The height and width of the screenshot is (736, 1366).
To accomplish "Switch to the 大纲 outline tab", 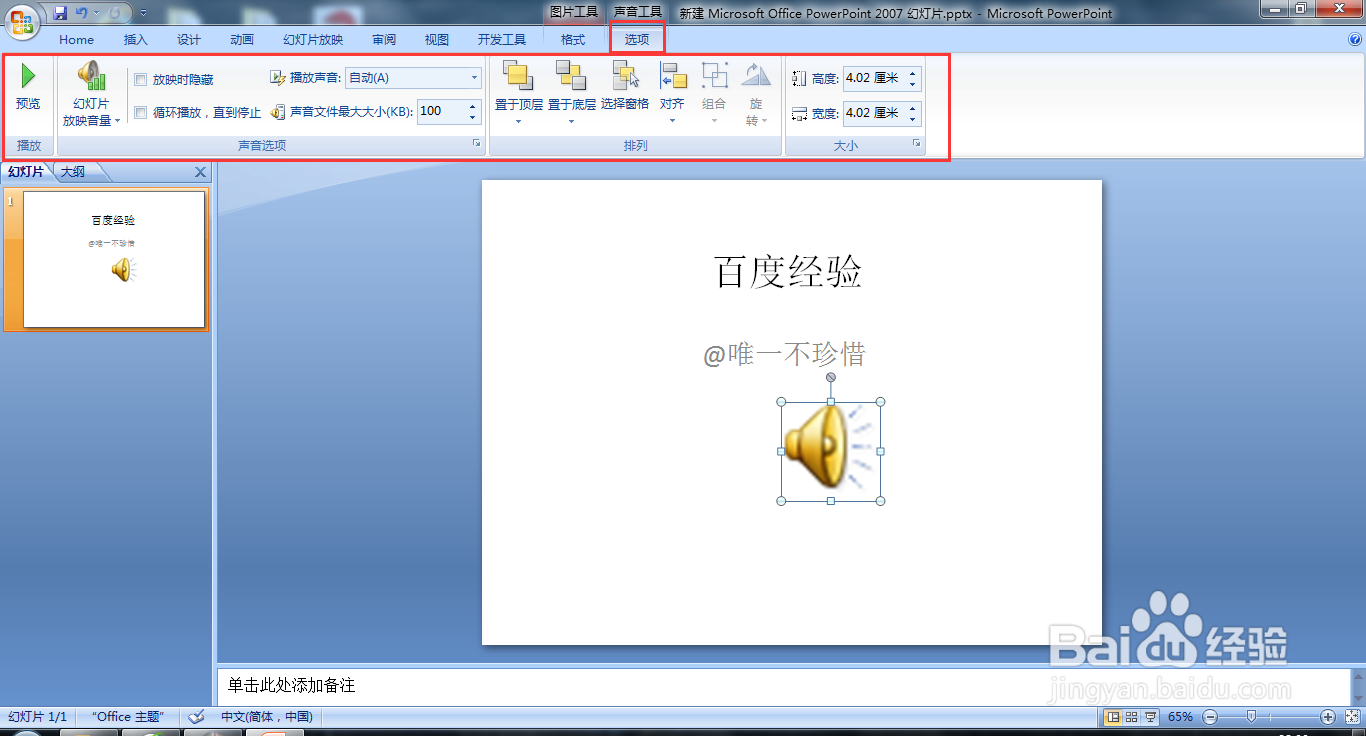I will coord(70,171).
